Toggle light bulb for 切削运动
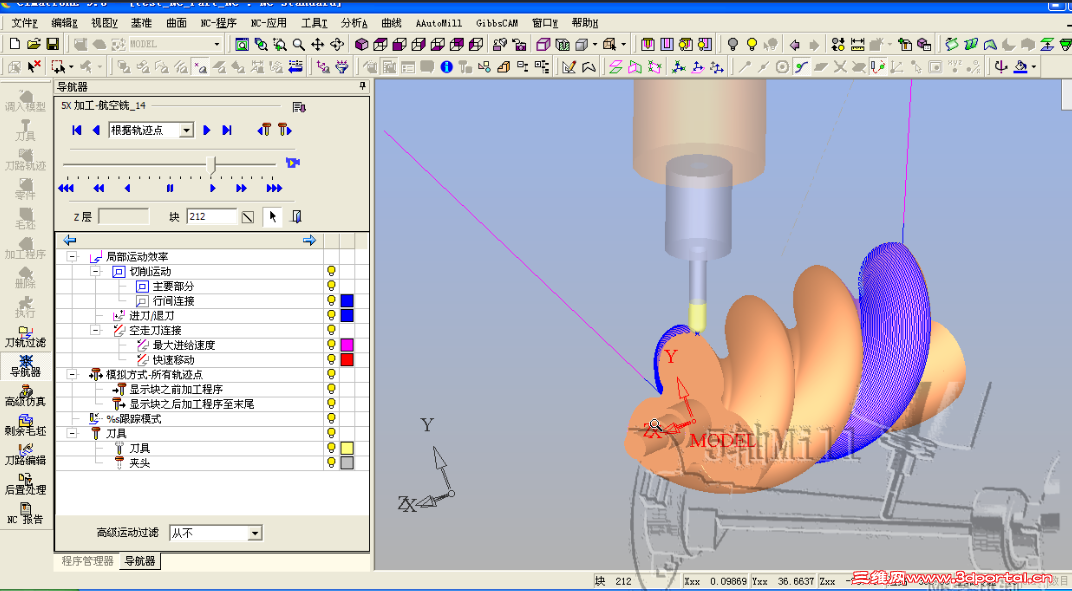 click(332, 272)
